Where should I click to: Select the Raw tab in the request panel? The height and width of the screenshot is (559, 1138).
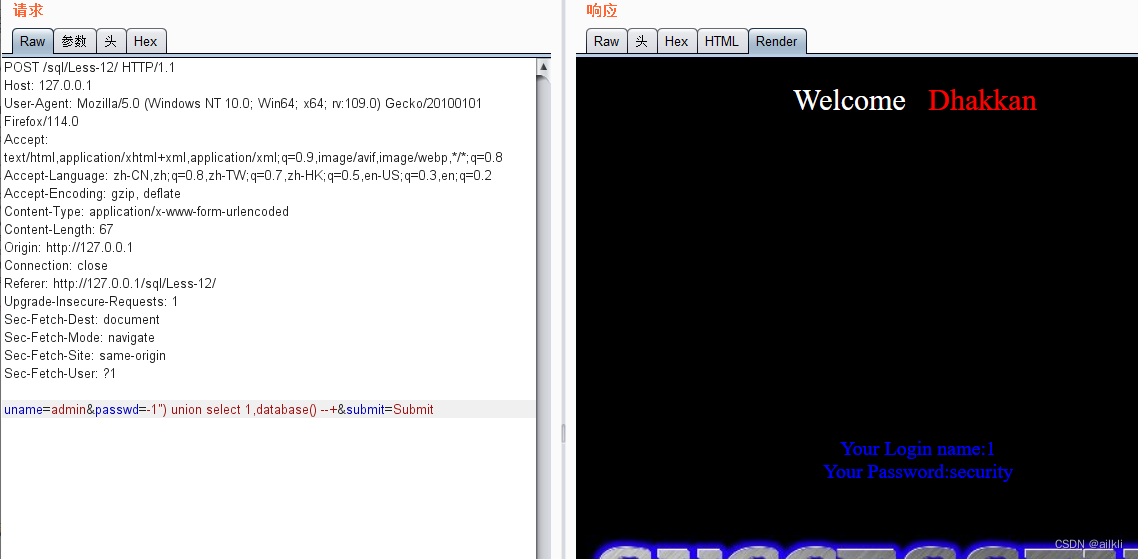click(x=32, y=41)
